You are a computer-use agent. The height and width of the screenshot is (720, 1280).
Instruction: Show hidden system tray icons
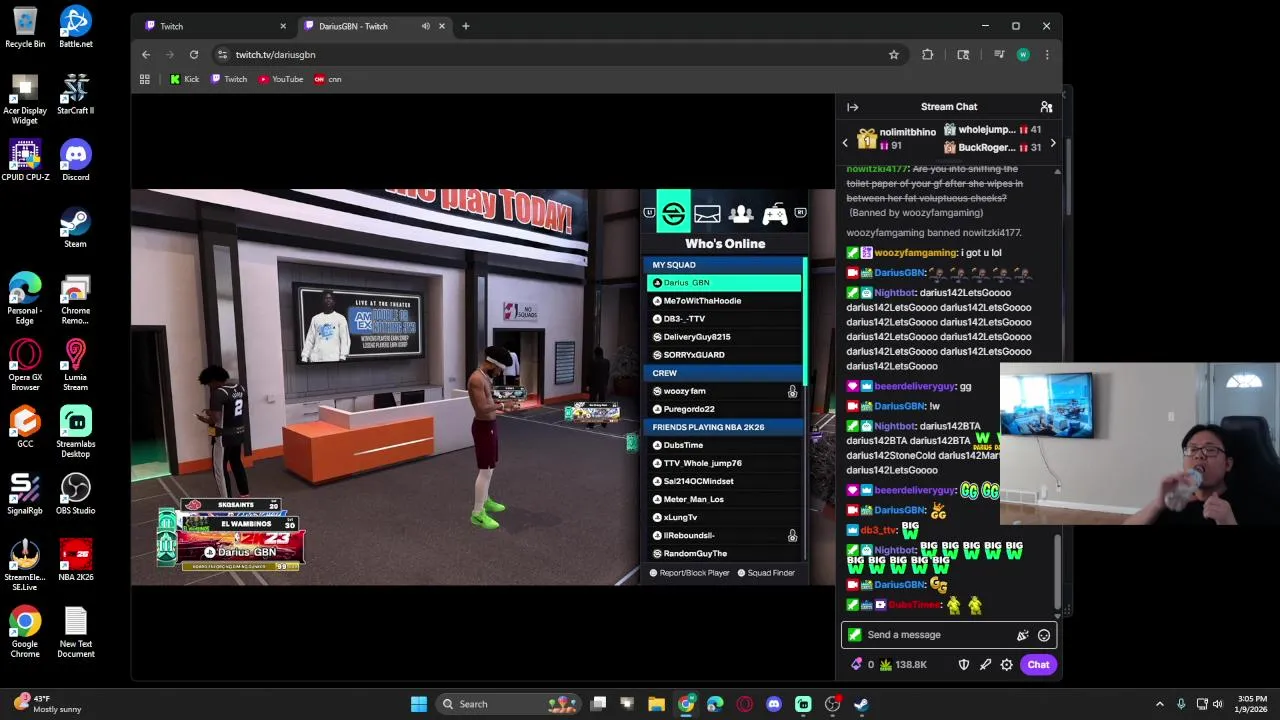(1159, 704)
